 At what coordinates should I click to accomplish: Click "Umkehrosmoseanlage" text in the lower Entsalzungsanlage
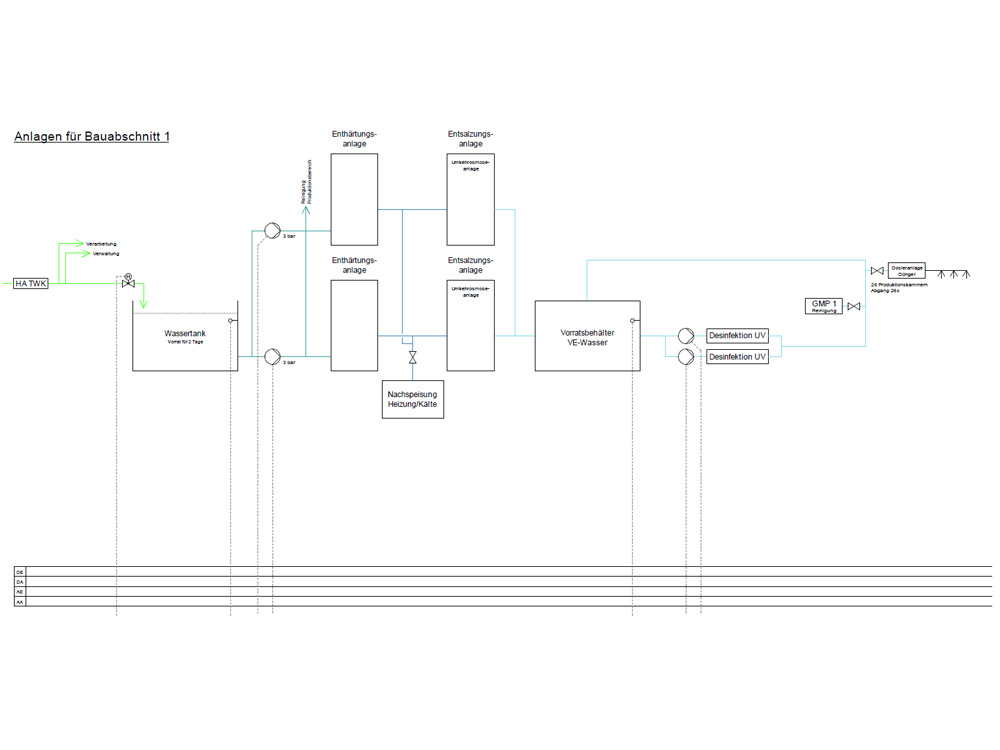471,291
